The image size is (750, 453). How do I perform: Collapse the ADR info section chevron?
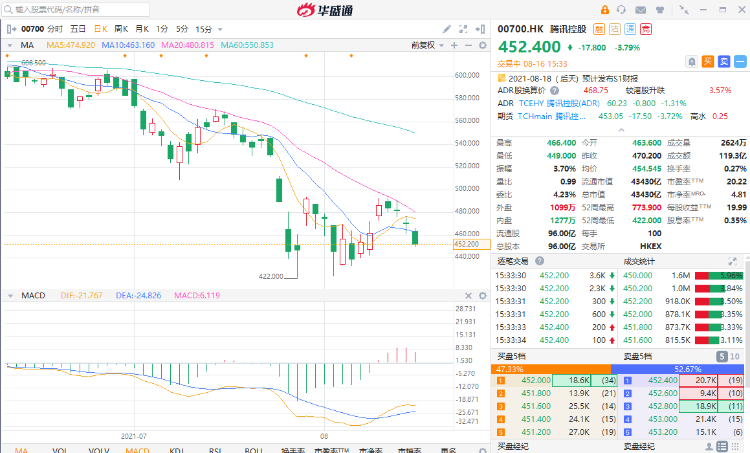click(x=621, y=130)
